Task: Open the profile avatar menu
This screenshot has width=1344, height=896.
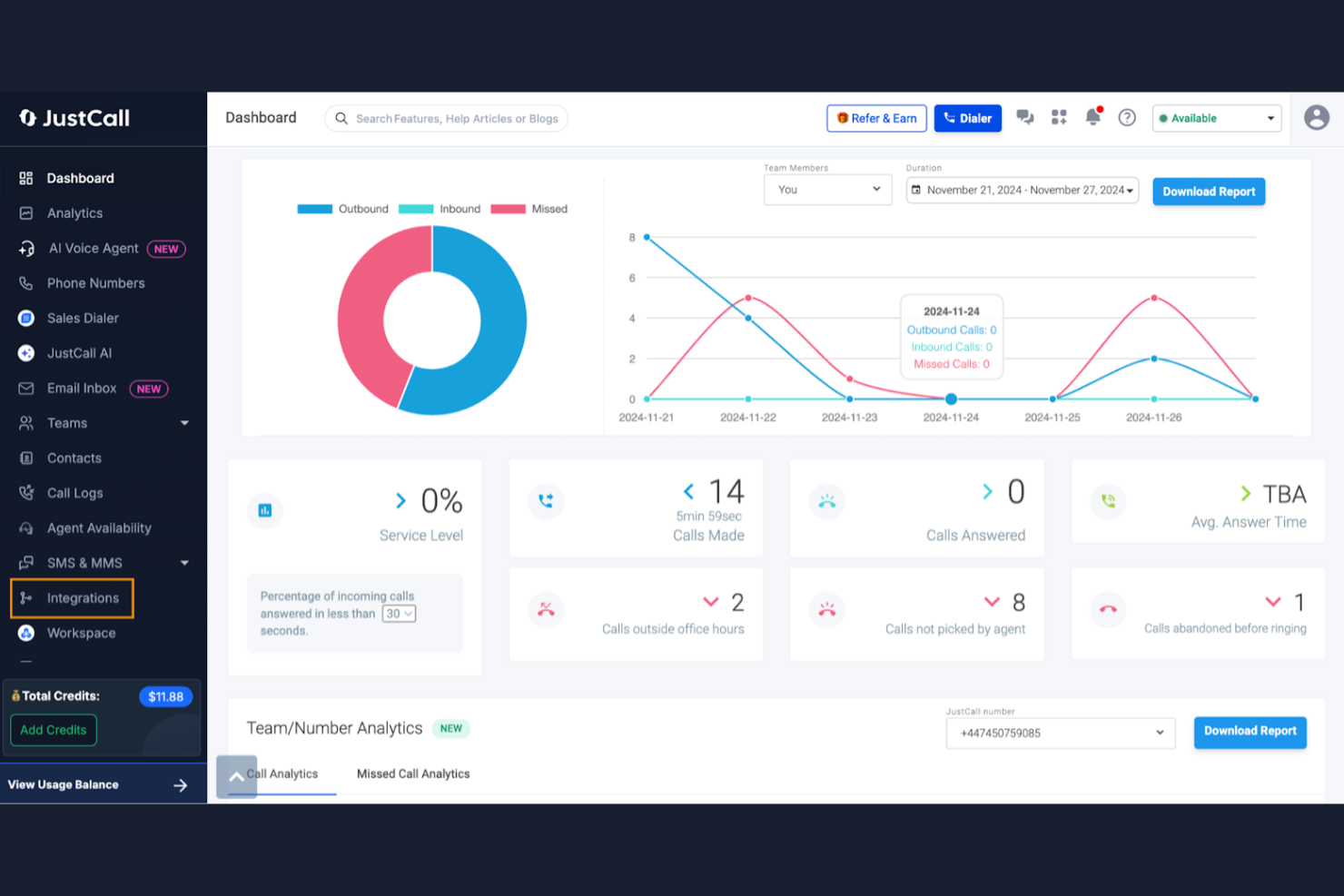Action: point(1317,117)
